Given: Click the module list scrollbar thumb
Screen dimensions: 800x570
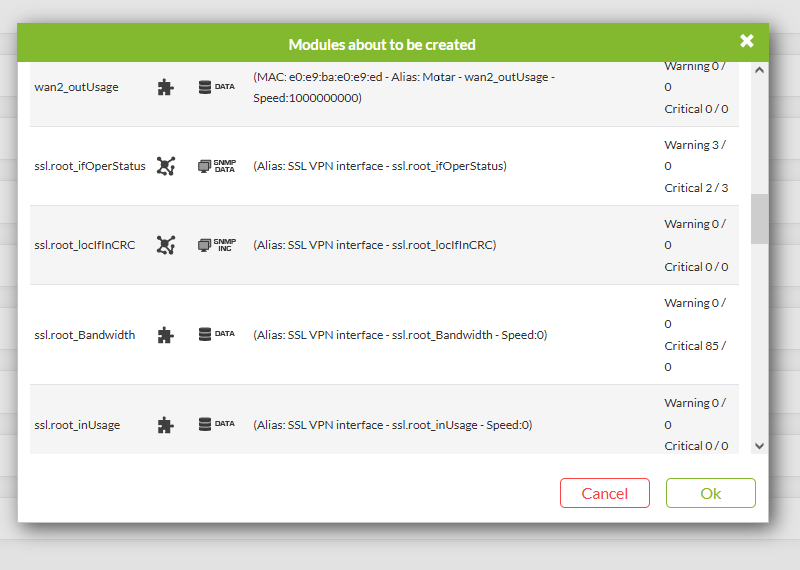Looking at the screenshot, I should pyautogui.click(x=759, y=219).
